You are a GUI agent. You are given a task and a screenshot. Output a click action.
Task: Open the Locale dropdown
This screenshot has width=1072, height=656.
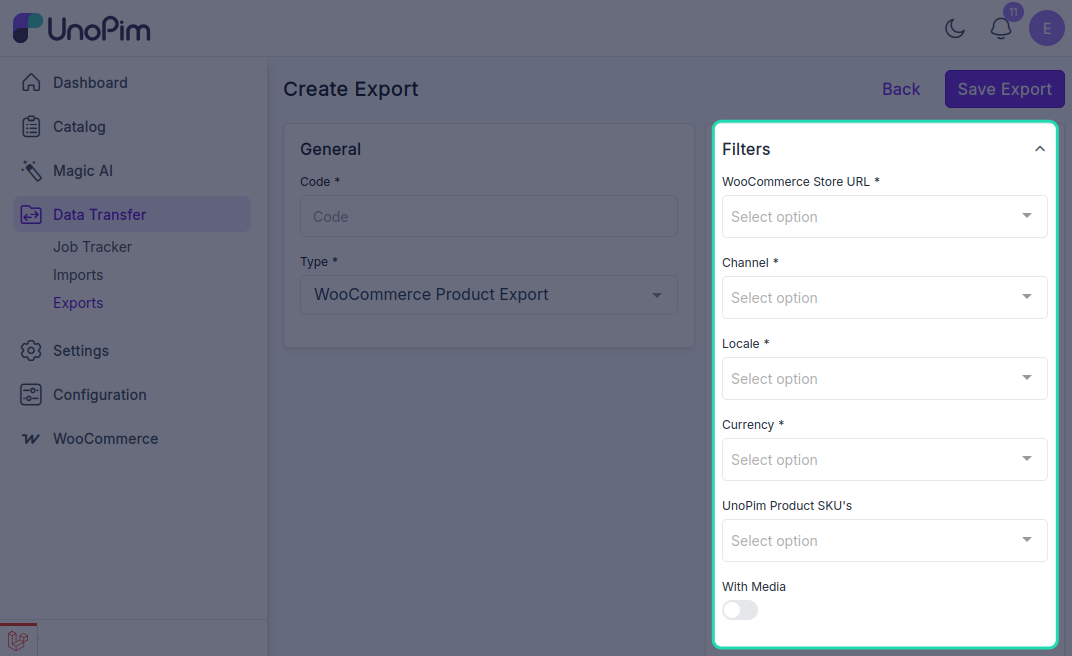885,379
